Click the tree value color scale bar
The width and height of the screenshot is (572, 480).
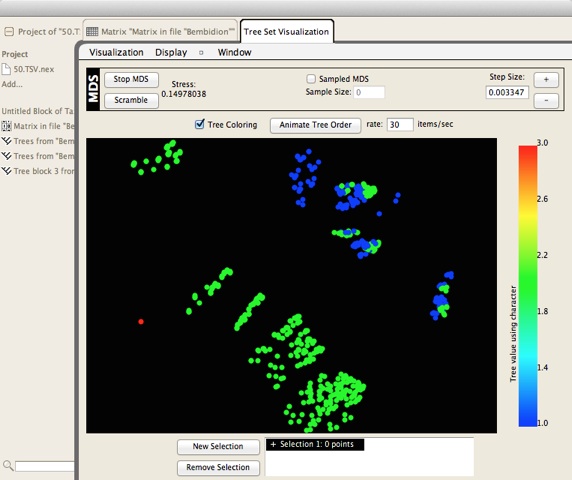click(527, 286)
